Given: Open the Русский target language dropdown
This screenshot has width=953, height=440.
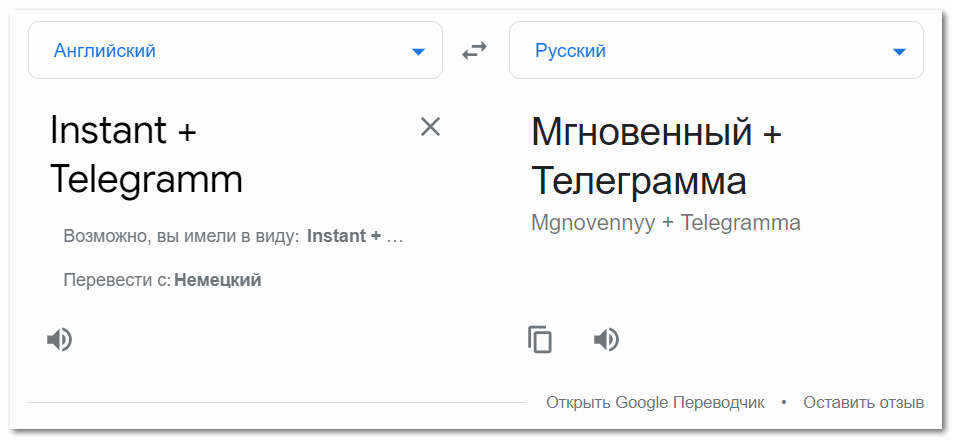Looking at the screenshot, I should 716,50.
